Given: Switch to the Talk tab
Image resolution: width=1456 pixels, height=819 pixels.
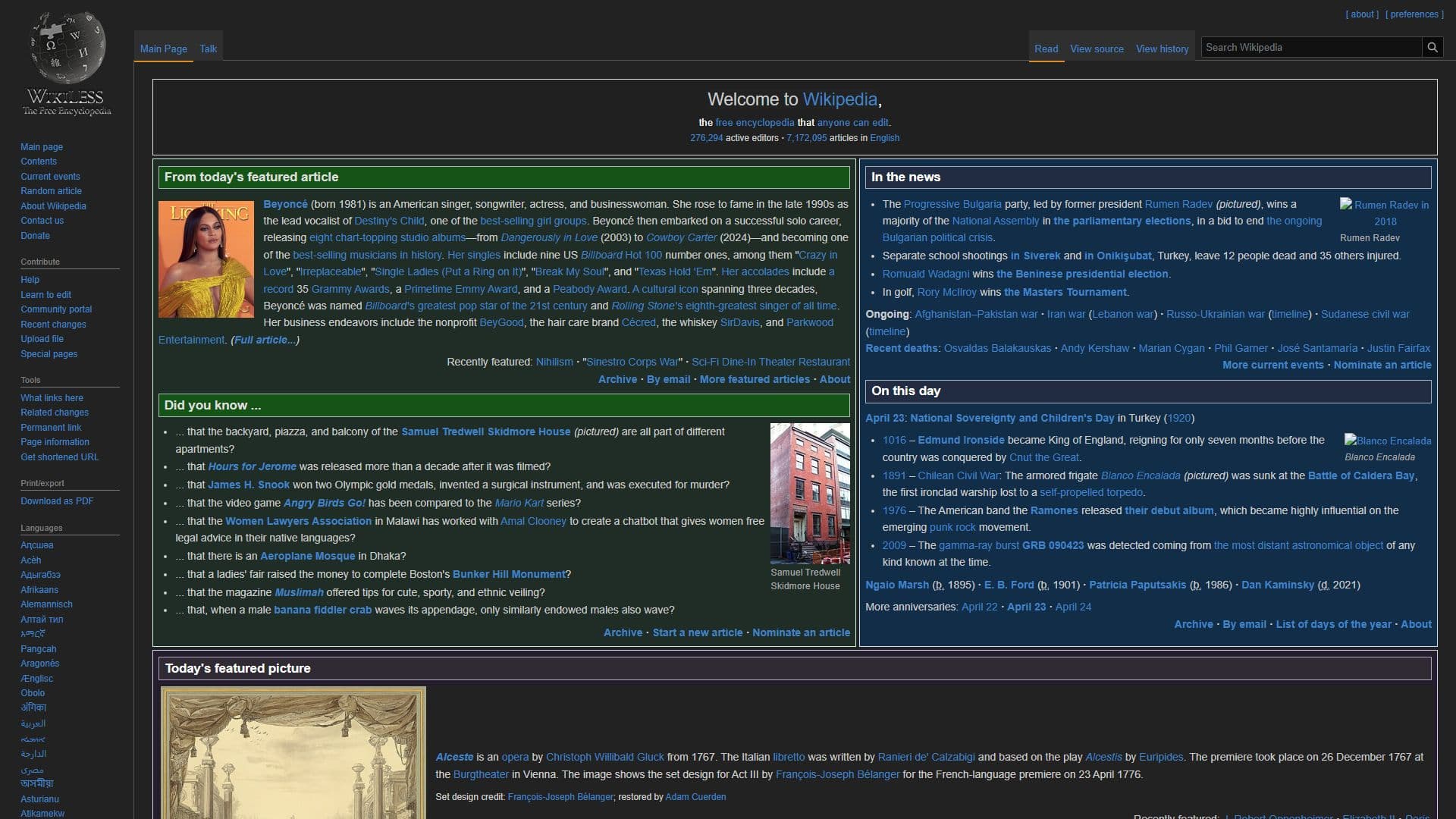Looking at the screenshot, I should click(x=209, y=49).
